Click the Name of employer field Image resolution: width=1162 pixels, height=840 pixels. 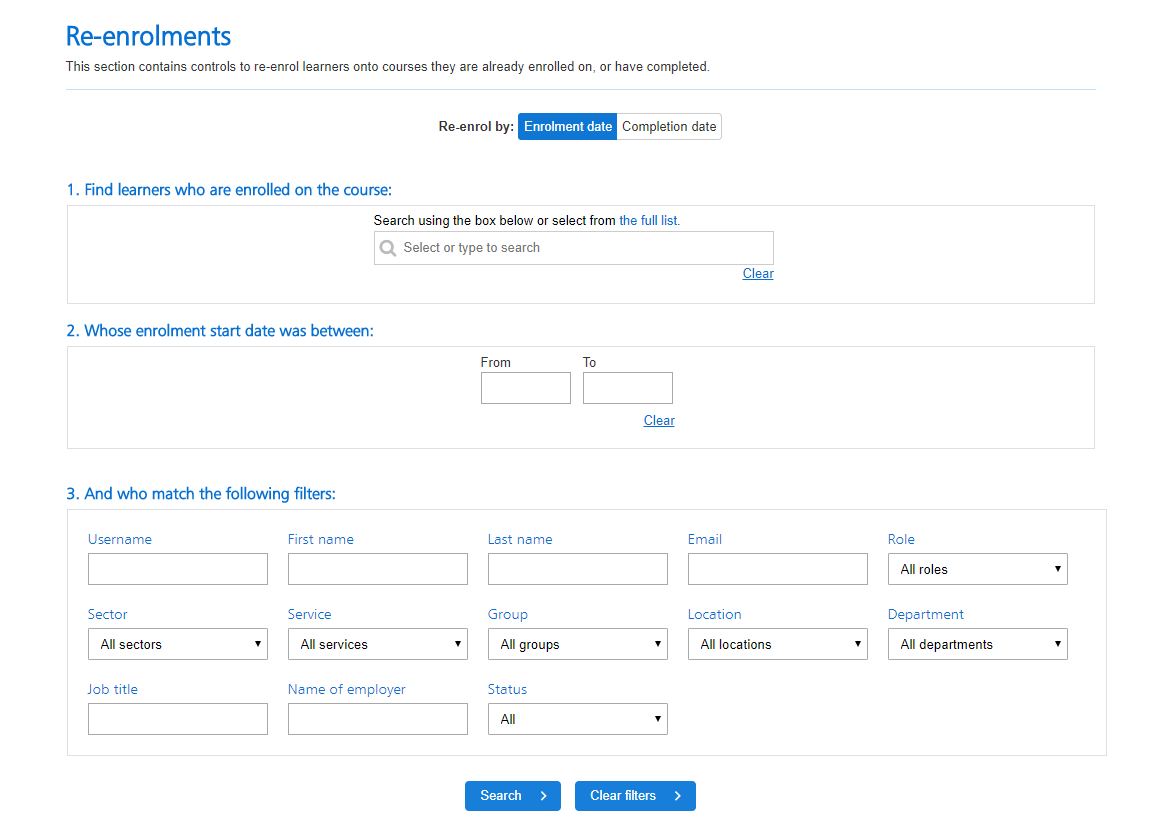pos(378,718)
